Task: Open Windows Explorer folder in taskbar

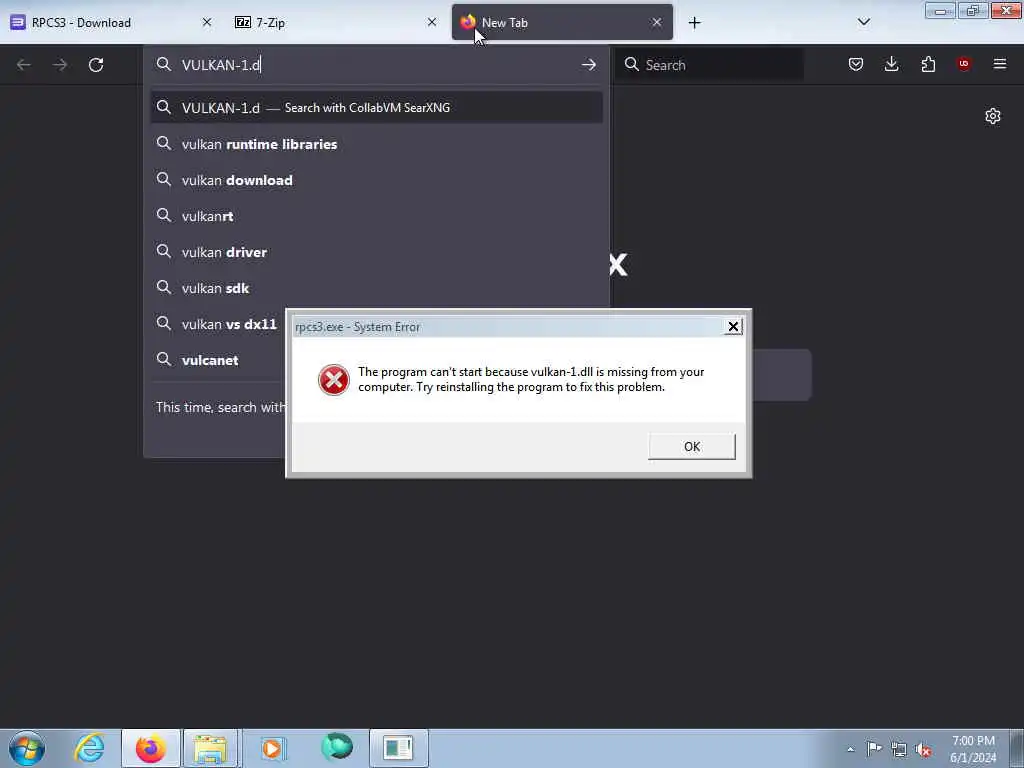Action: (x=210, y=748)
